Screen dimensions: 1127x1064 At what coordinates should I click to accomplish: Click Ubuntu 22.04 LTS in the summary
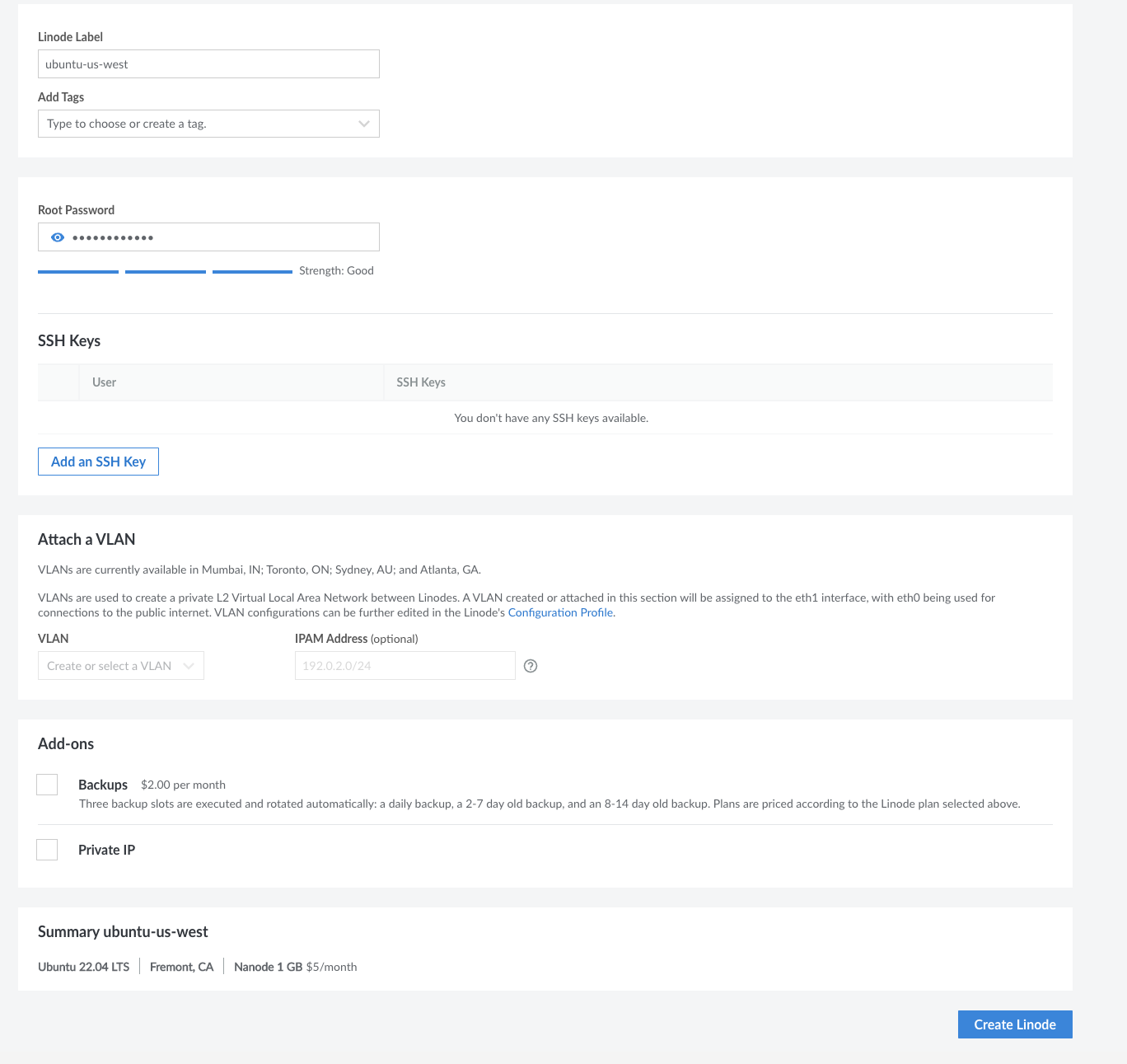[x=83, y=967]
